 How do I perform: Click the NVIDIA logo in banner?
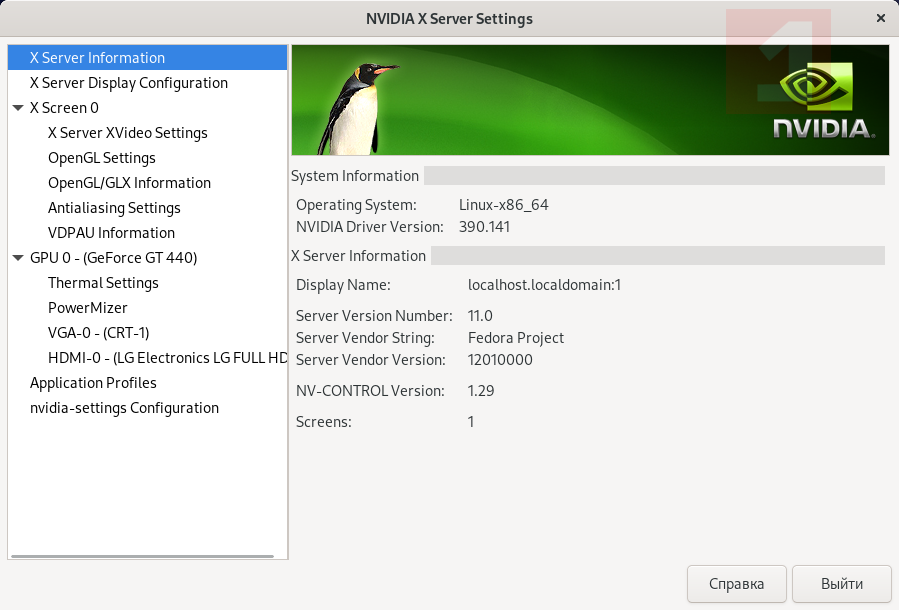pyautogui.click(x=824, y=102)
